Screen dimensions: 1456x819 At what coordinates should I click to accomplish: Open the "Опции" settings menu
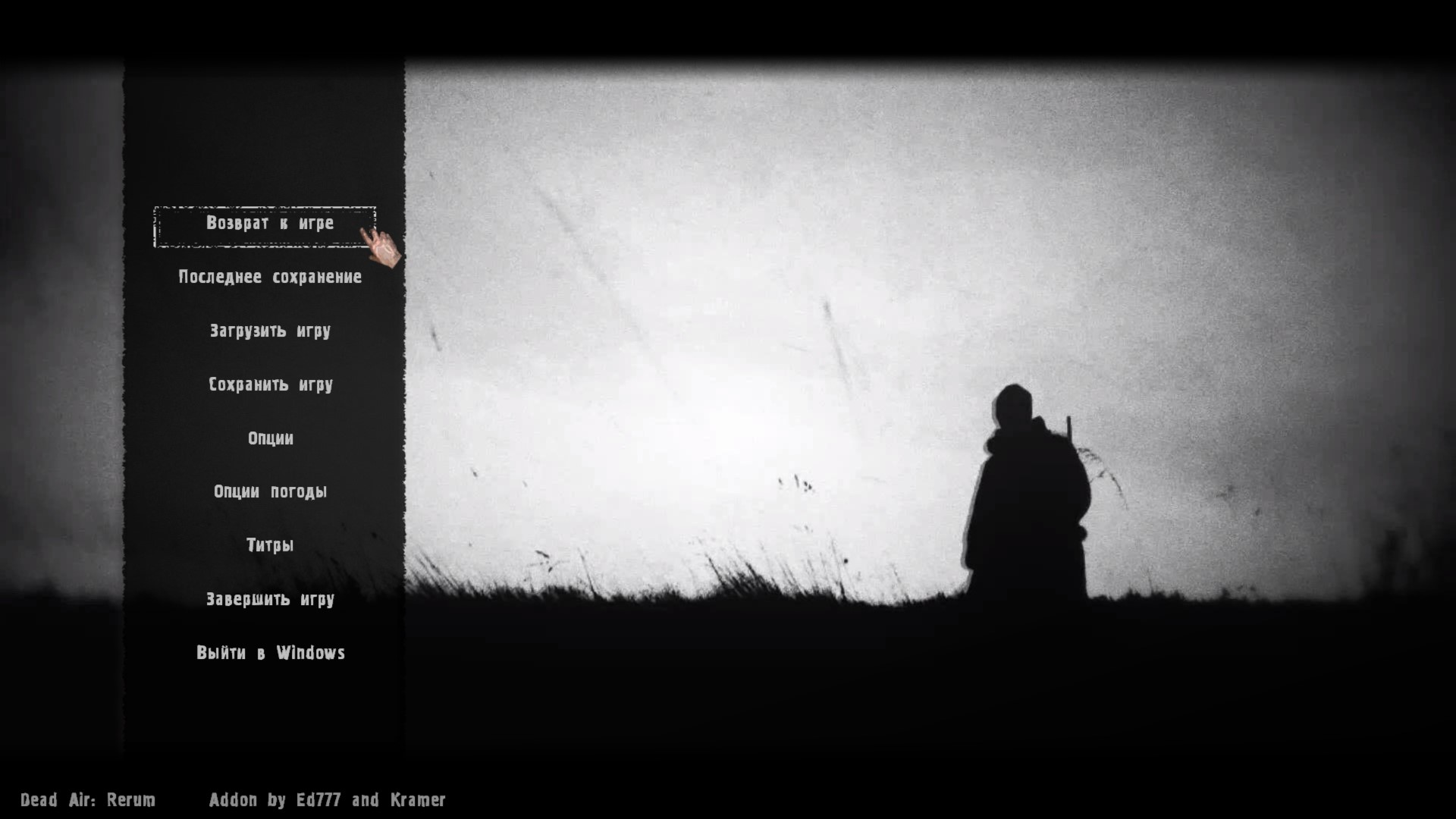pyautogui.click(x=271, y=438)
